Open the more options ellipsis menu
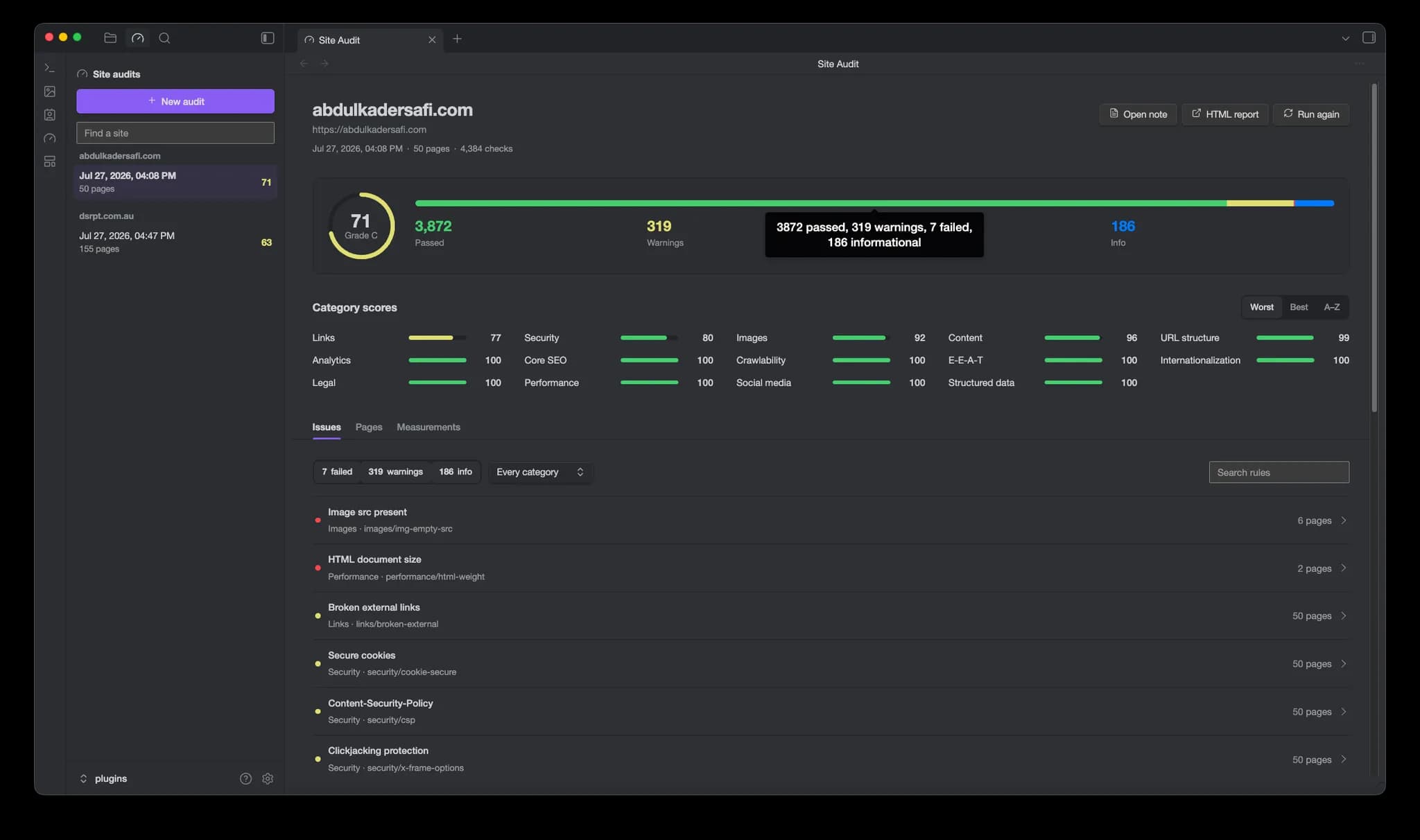This screenshot has width=1420, height=840. [1359, 64]
